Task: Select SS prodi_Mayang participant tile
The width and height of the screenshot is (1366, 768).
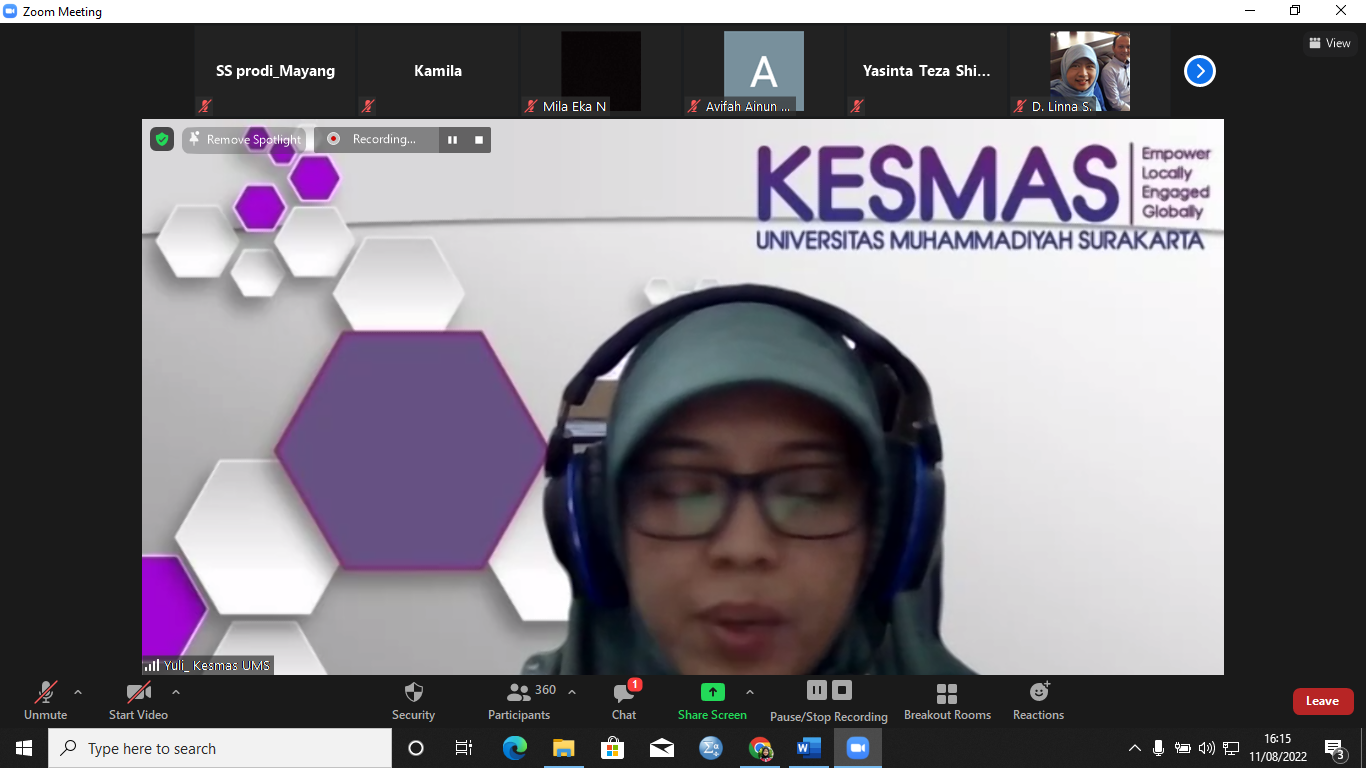Action: [275, 71]
